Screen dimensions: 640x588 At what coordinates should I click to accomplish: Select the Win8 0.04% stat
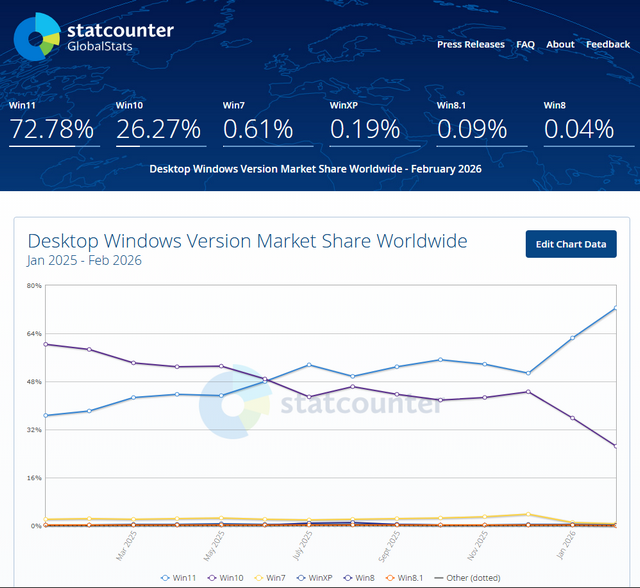click(589, 123)
